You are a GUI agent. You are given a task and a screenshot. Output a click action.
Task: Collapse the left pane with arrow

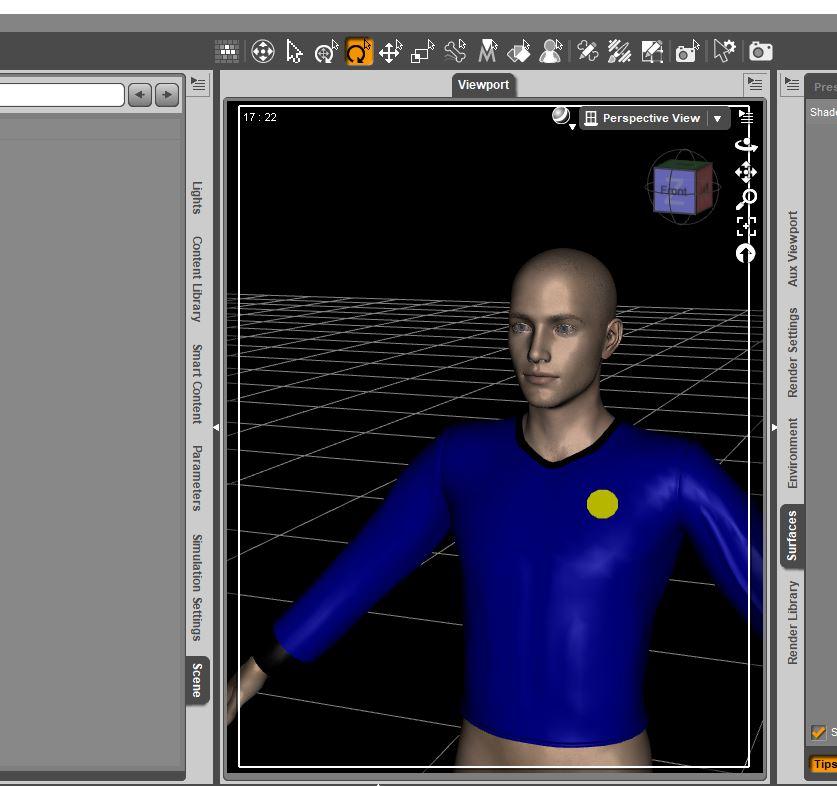tap(216, 427)
